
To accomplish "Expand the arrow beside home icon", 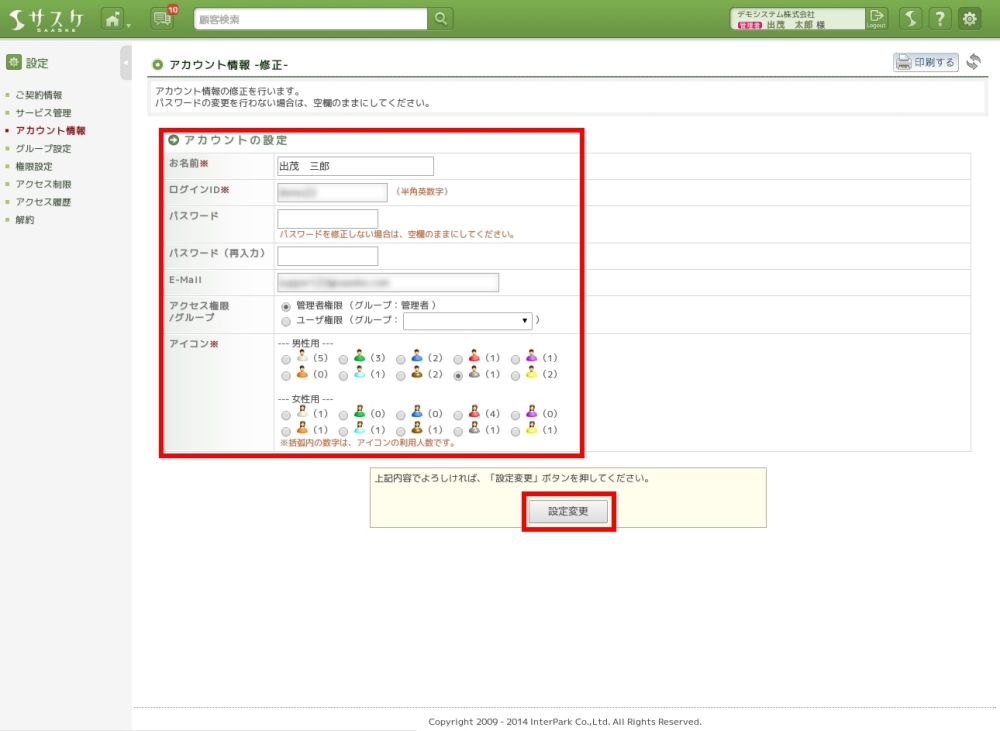I will [x=129, y=26].
